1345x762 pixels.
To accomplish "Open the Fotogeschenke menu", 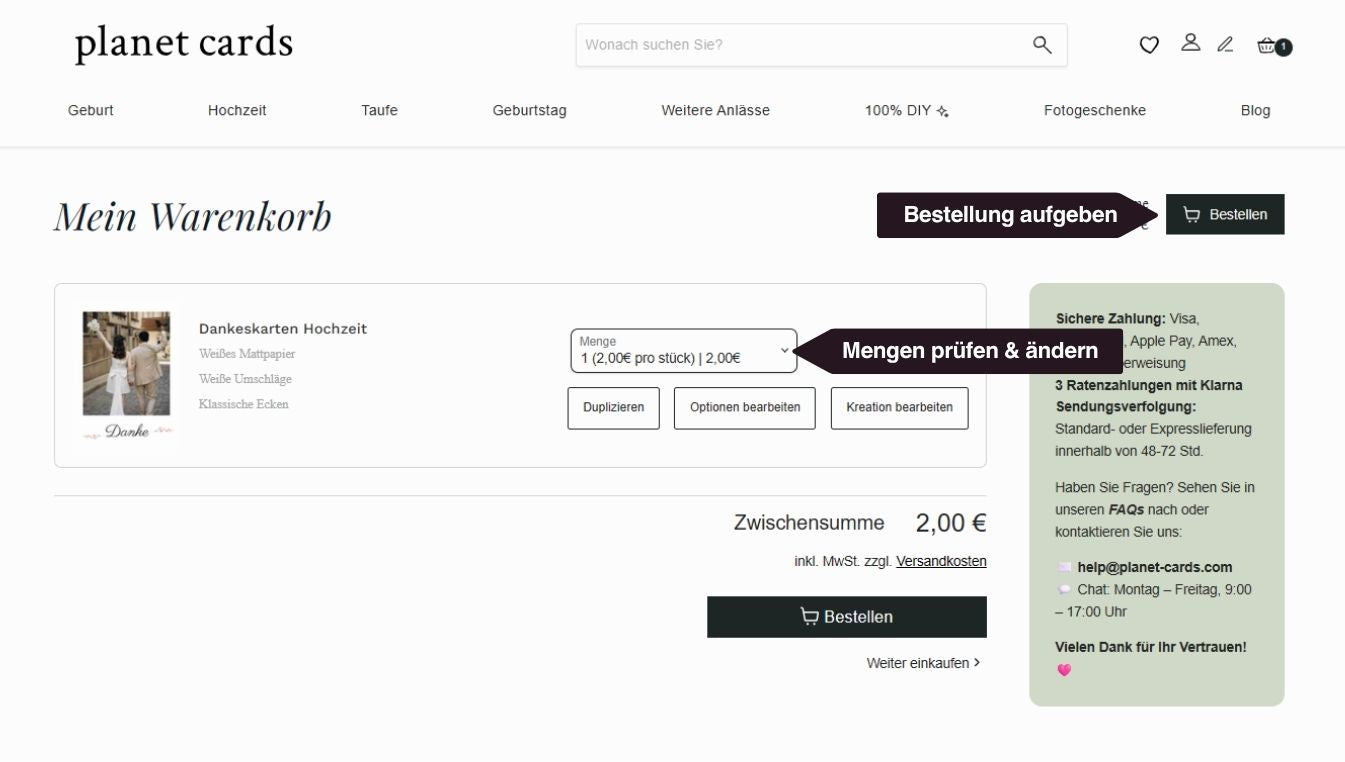I will point(1094,111).
